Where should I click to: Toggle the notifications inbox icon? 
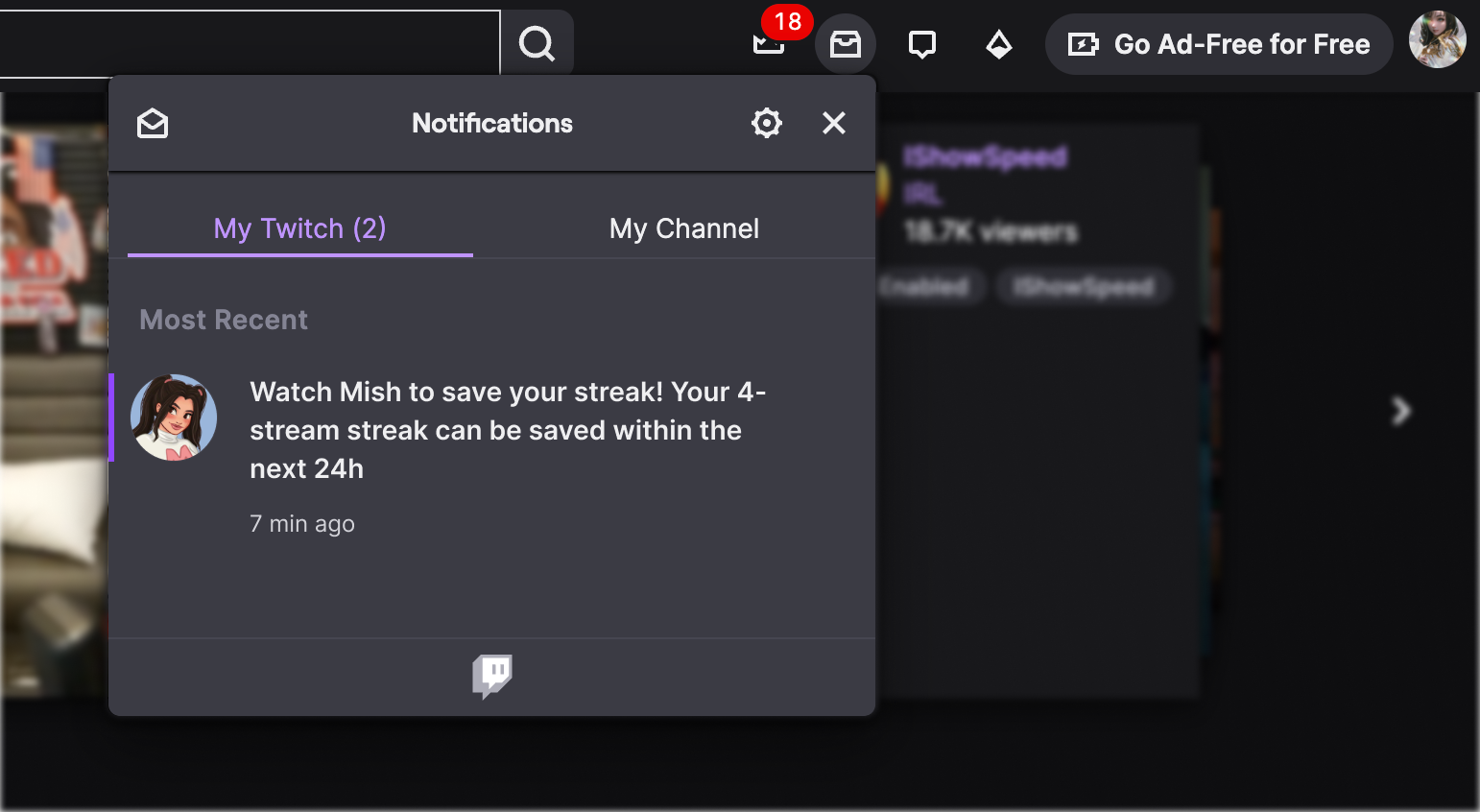pyautogui.click(x=845, y=44)
